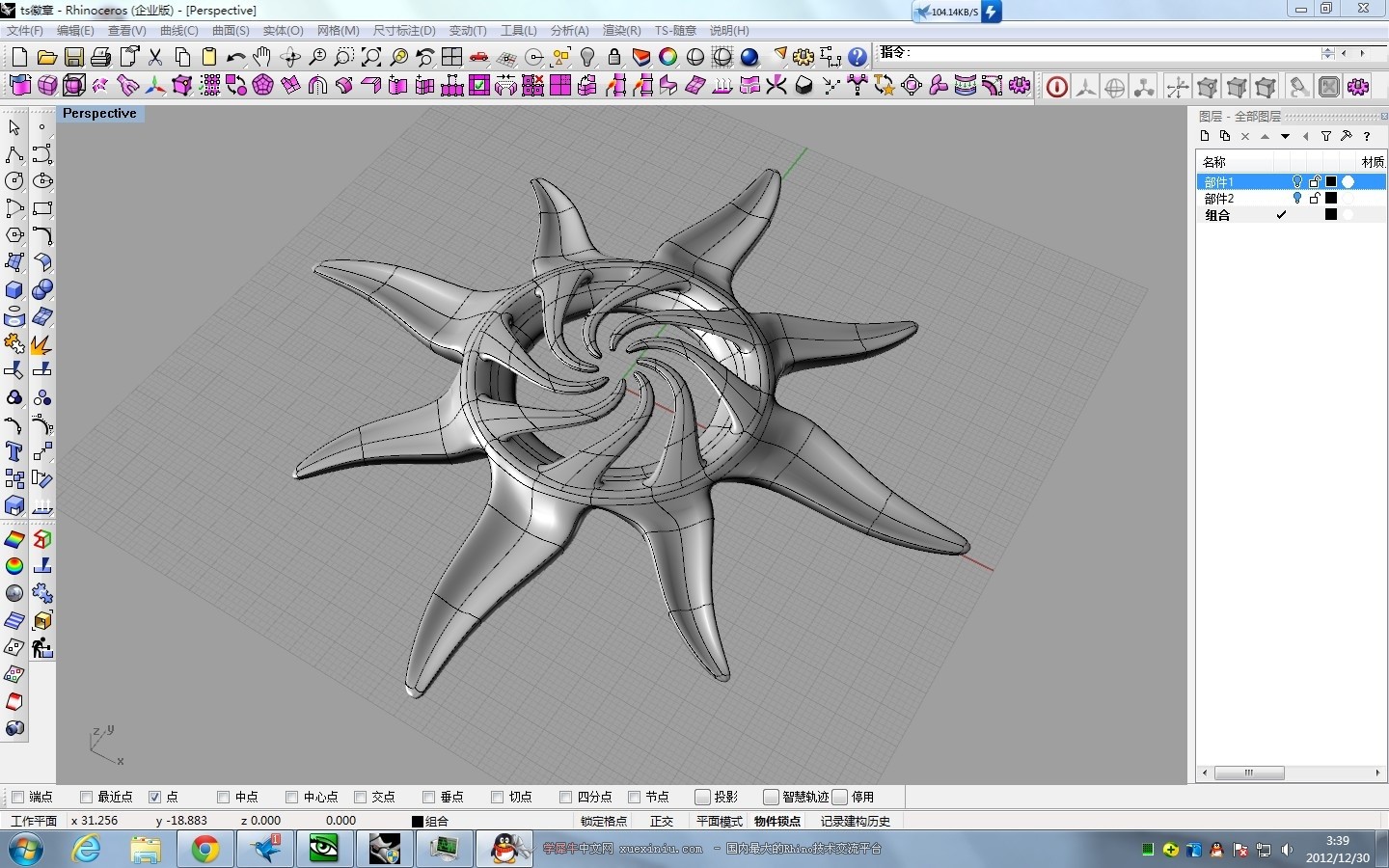Viewport: 1389px width, 868px height.
Task: Enable the 交点 intersection snap checkbox
Action: pyautogui.click(x=360, y=797)
